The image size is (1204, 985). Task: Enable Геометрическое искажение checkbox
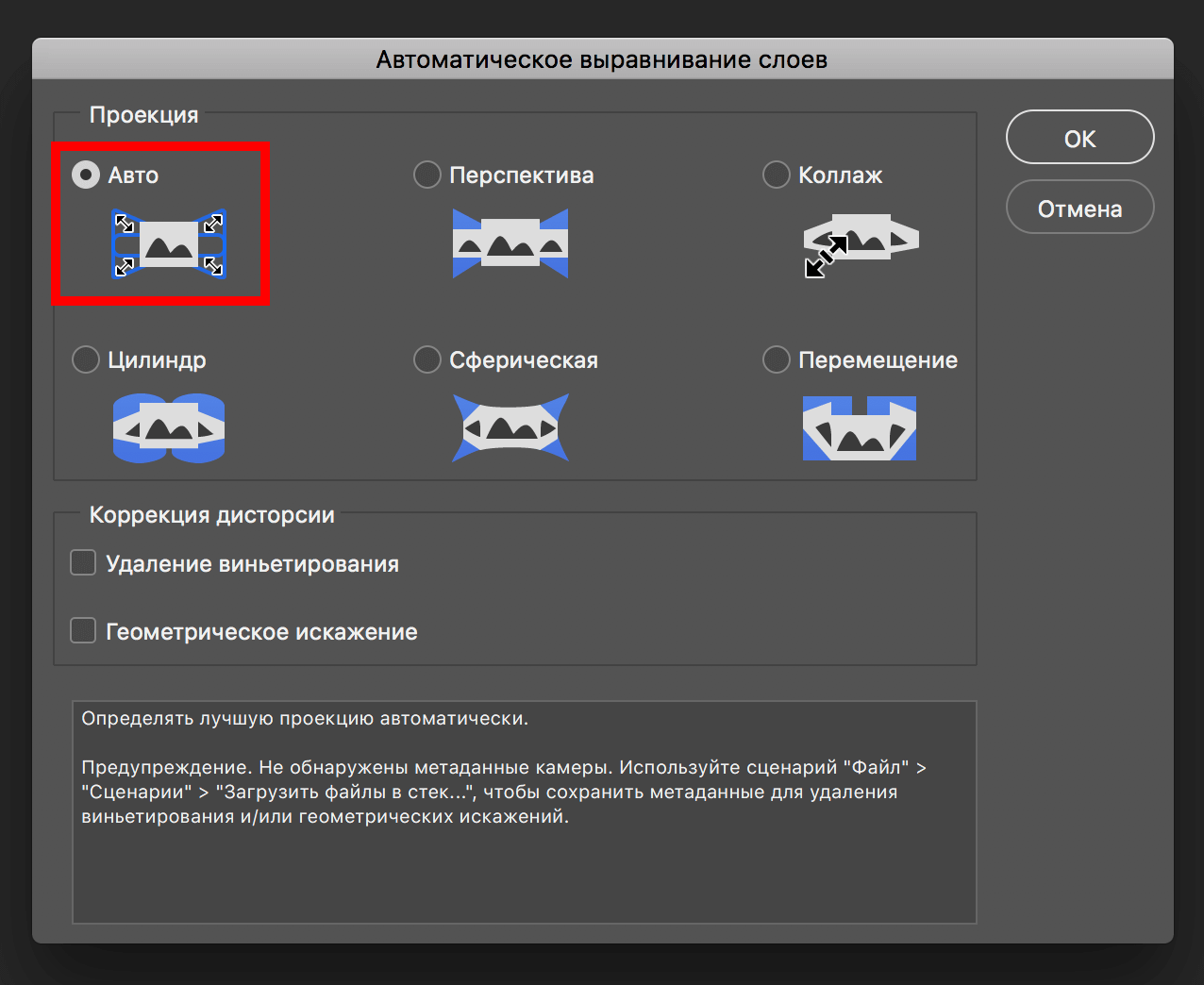click(82, 630)
